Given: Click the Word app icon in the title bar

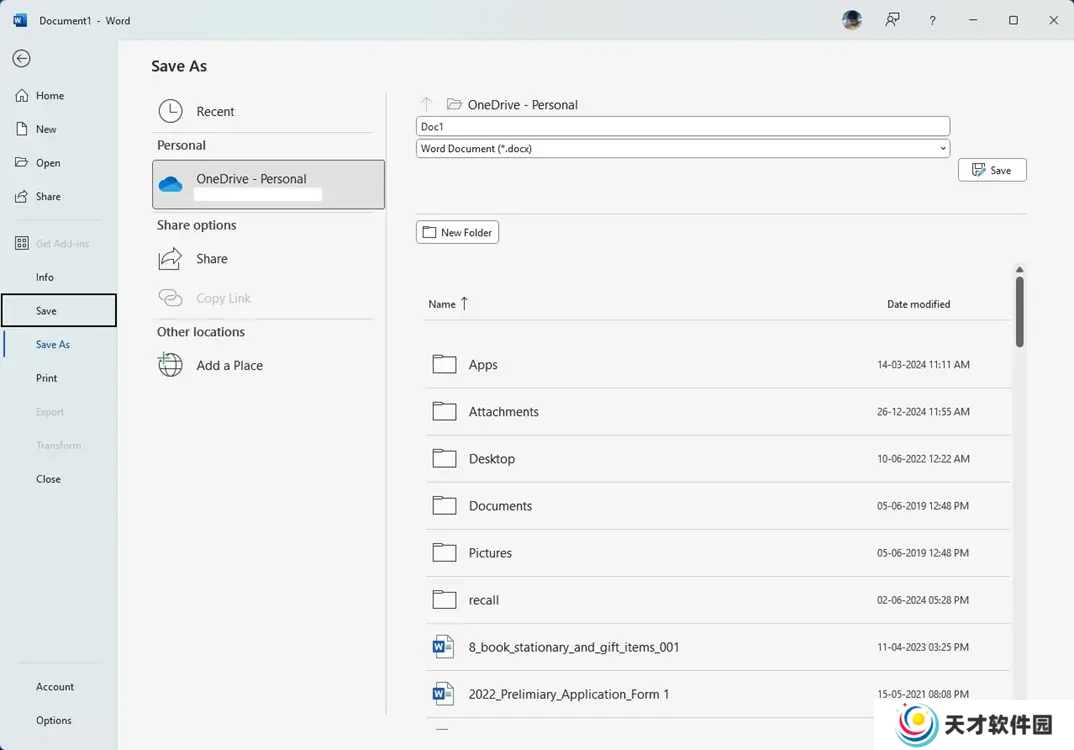Looking at the screenshot, I should pyautogui.click(x=21, y=20).
